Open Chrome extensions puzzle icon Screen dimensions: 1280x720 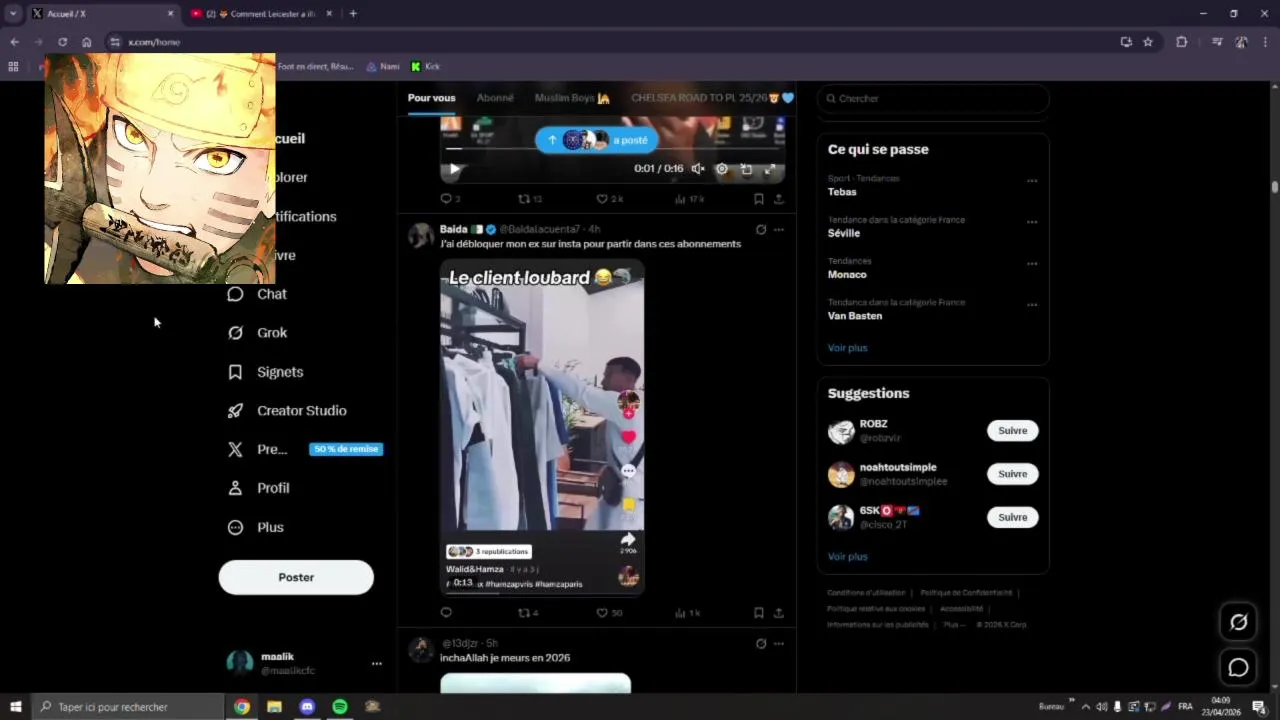pyautogui.click(x=1182, y=42)
